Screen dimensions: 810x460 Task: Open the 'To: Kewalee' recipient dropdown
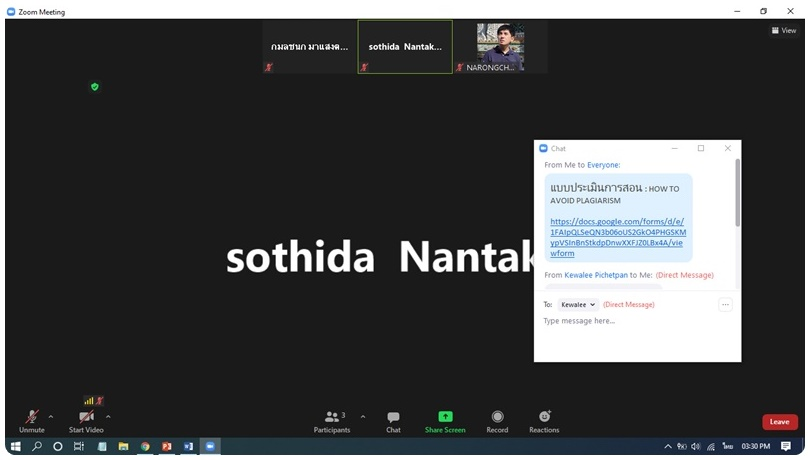[x=577, y=304]
